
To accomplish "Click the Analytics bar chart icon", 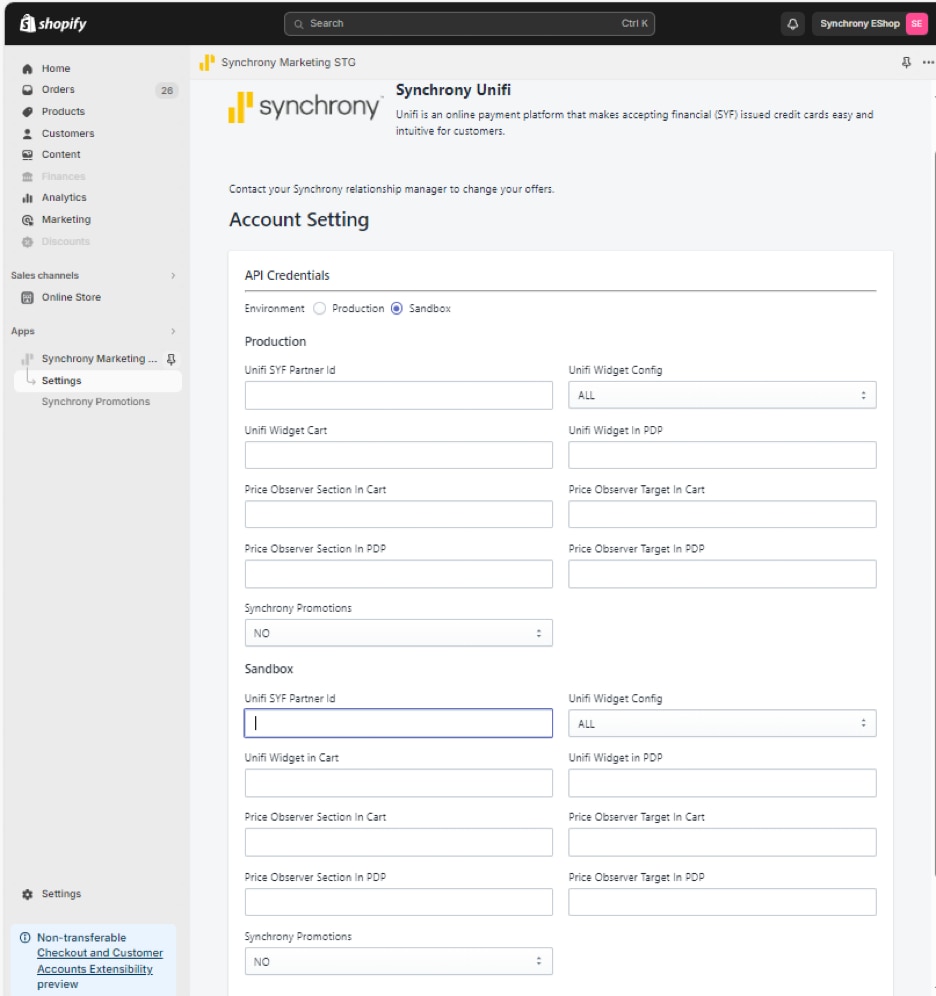I will point(27,198).
